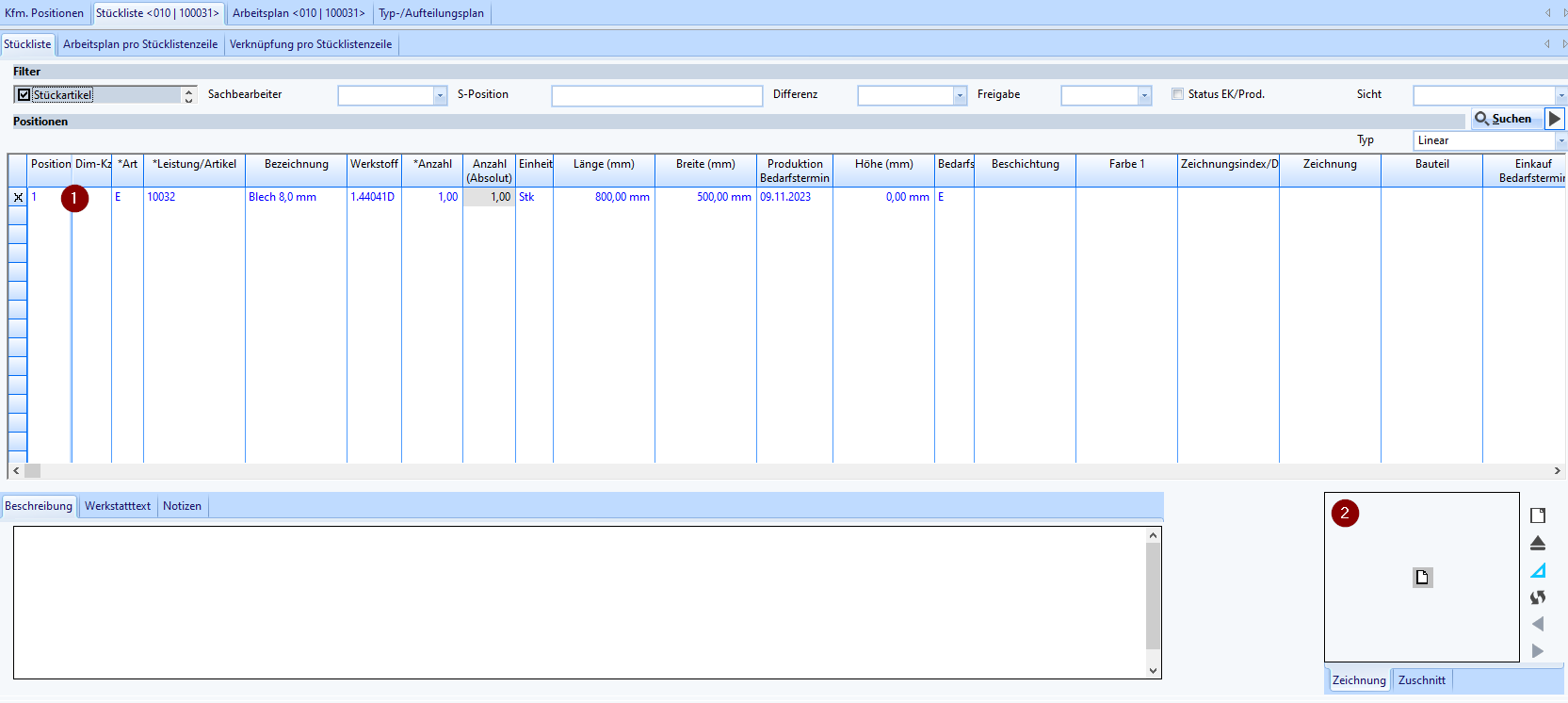Click the horizontal scrollbar right arrow of table

pos(1557,470)
